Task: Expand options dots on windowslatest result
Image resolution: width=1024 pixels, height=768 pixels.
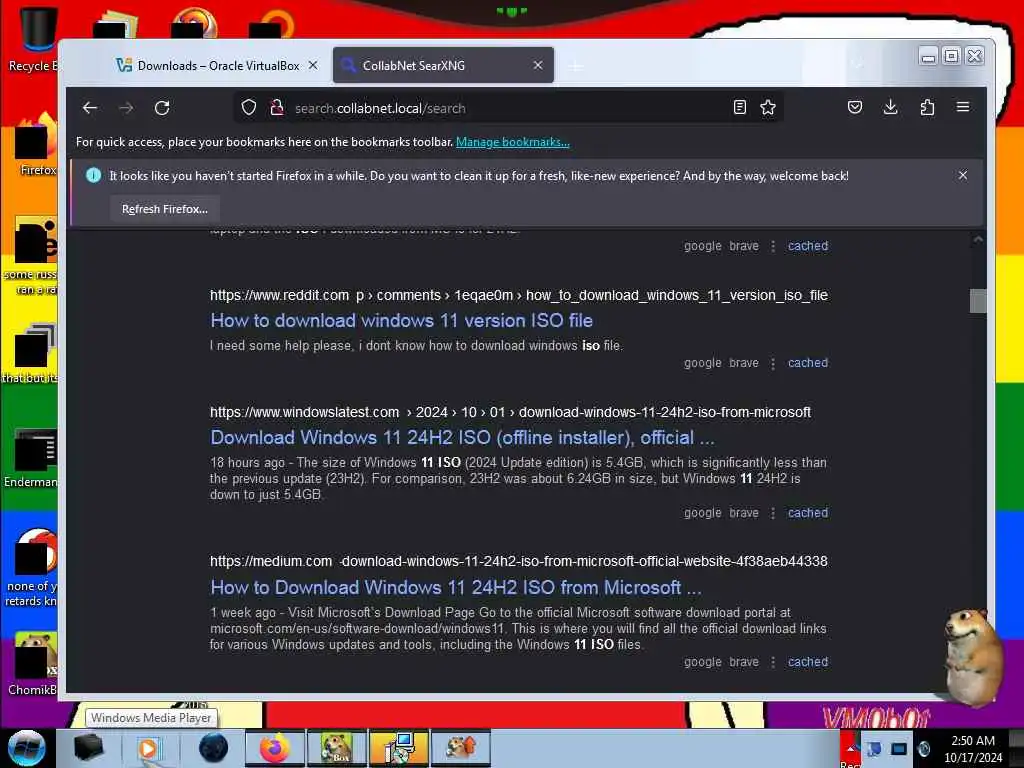Action: pyautogui.click(x=773, y=513)
